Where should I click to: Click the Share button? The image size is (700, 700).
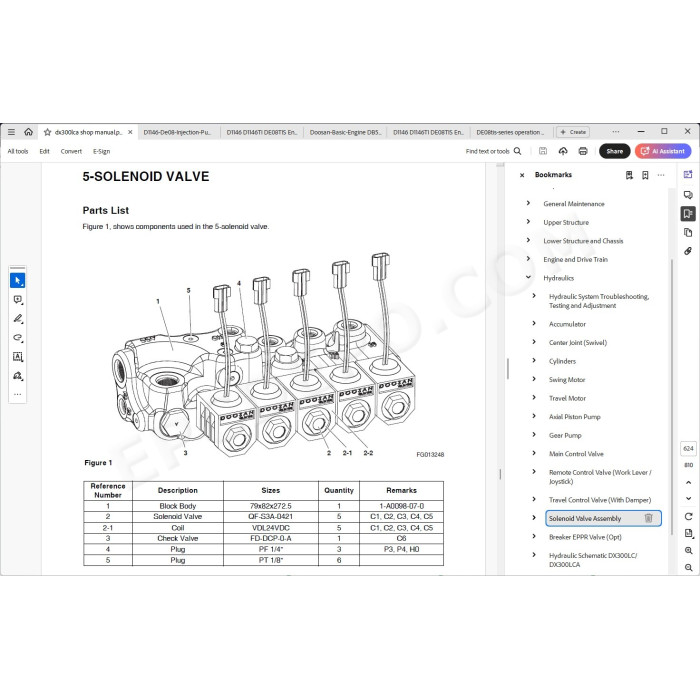(x=614, y=151)
